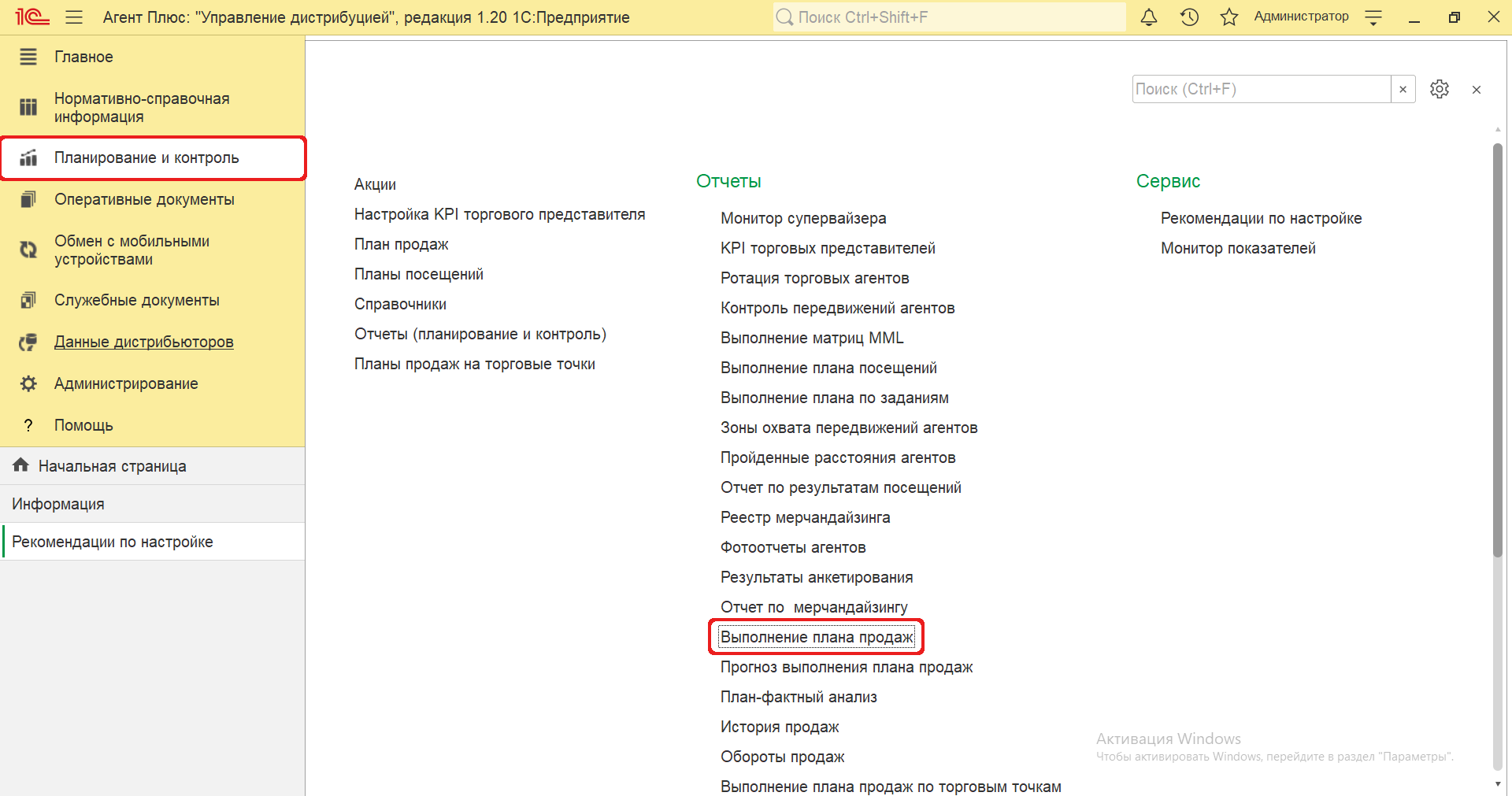Focus the global search field Ctrl+Shift+F

pos(950,17)
